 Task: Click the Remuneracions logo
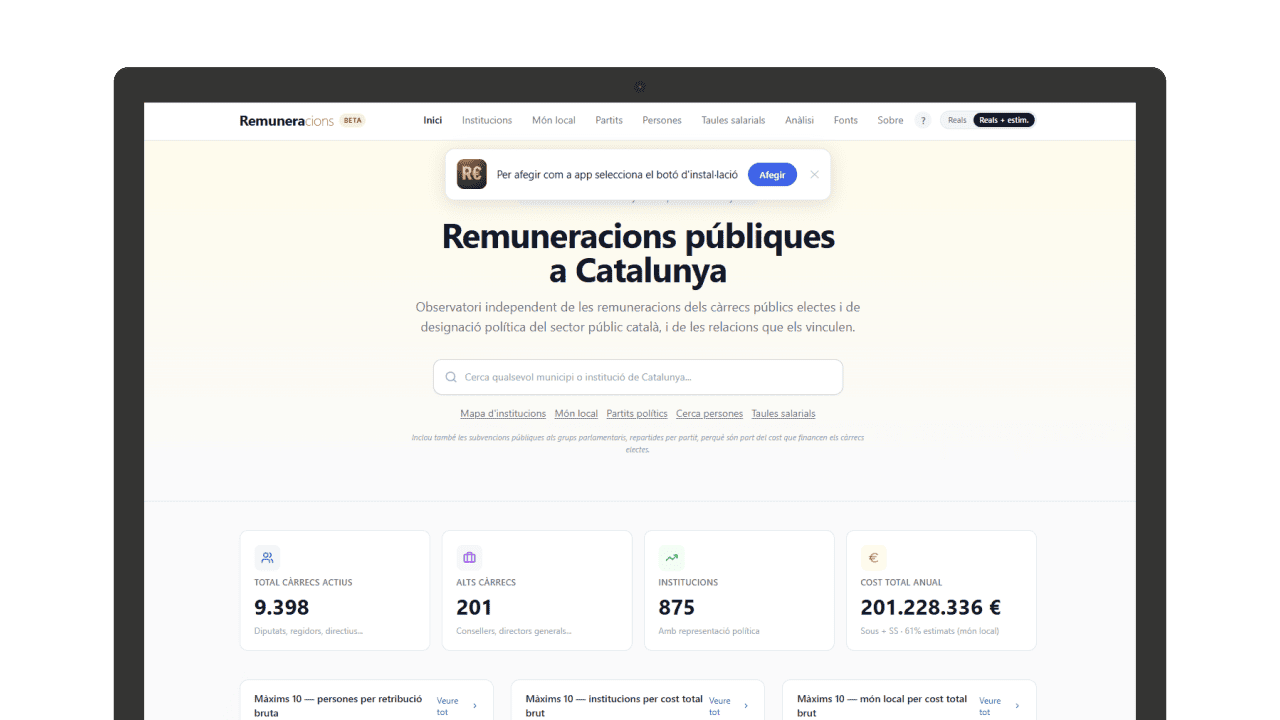[286, 120]
